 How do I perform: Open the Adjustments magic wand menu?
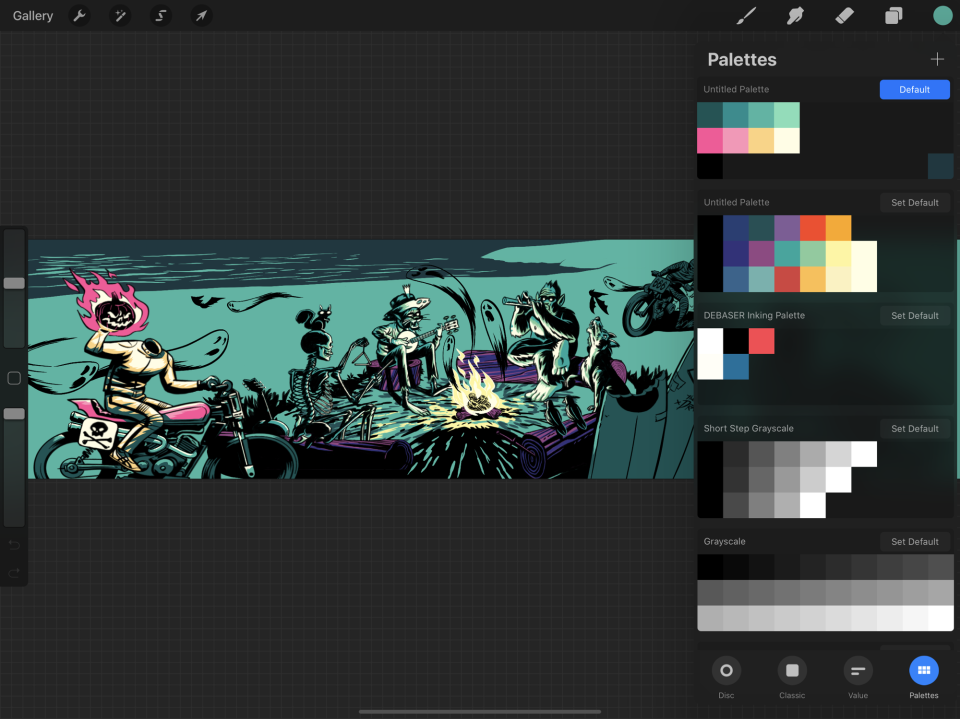pyautogui.click(x=120, y=16)
